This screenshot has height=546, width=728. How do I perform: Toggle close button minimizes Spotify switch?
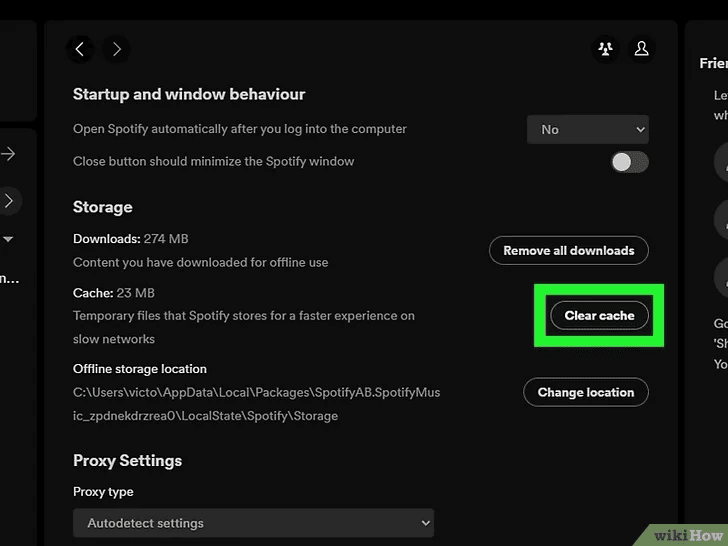(629, 162)
